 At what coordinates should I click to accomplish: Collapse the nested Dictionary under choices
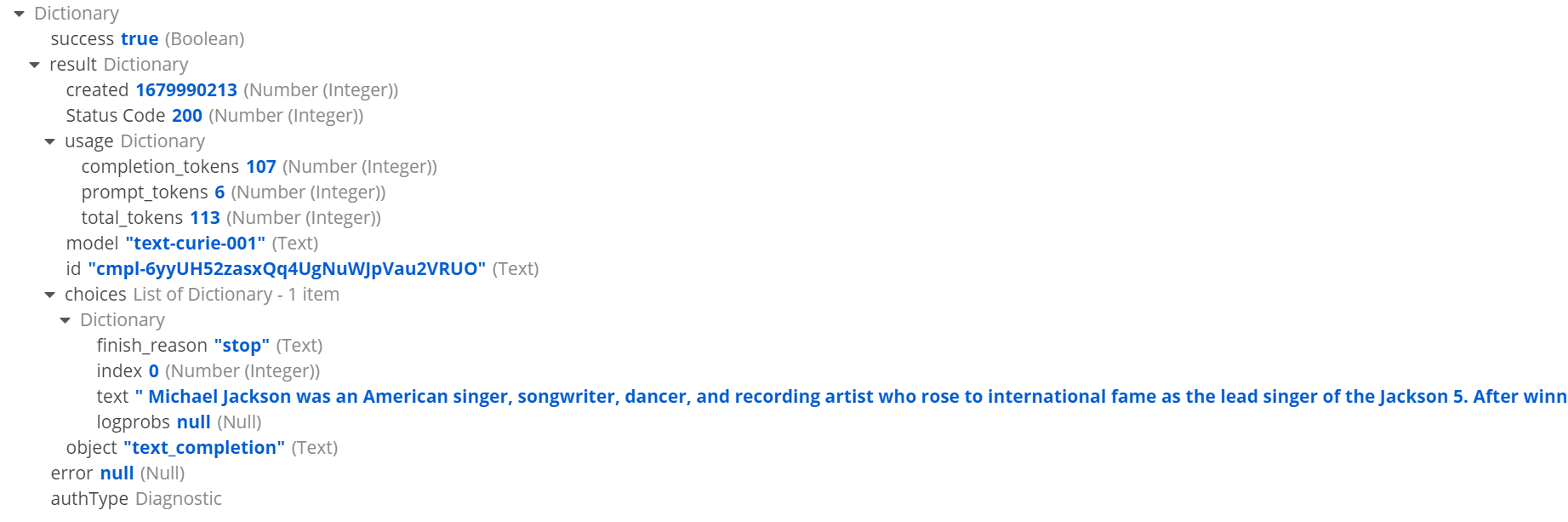65,321
